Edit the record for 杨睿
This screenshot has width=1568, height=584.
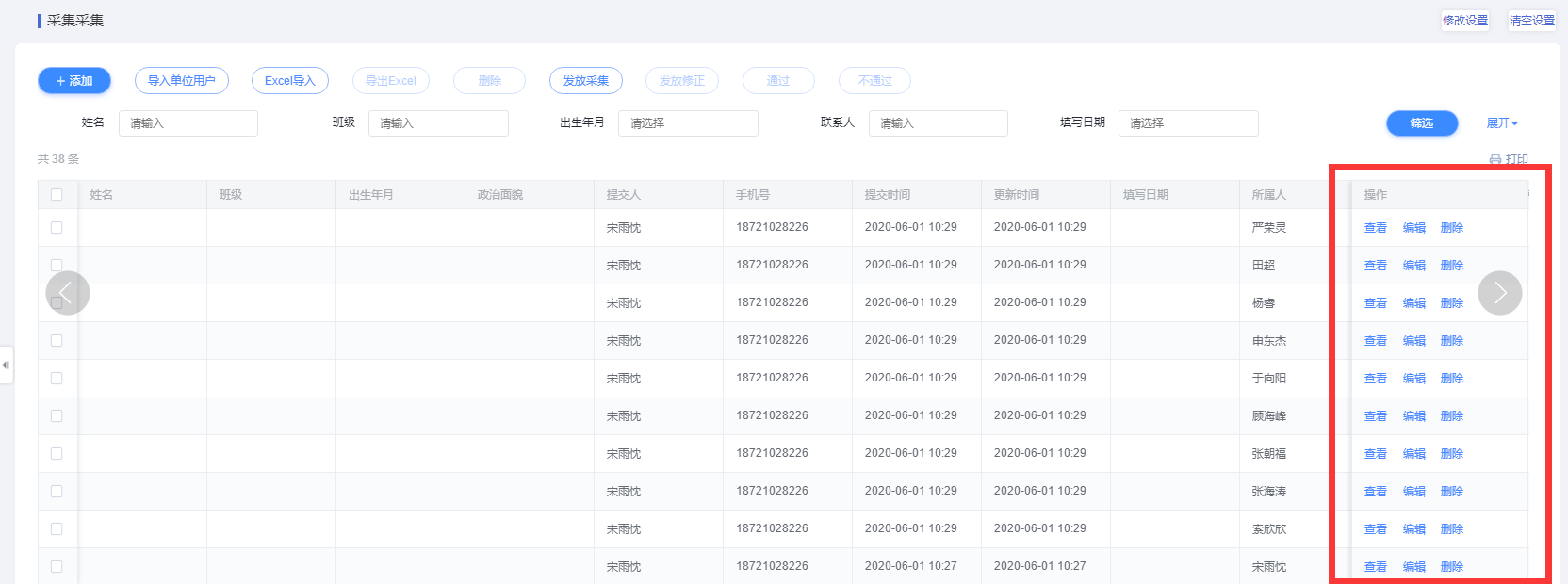point(1414,303)
